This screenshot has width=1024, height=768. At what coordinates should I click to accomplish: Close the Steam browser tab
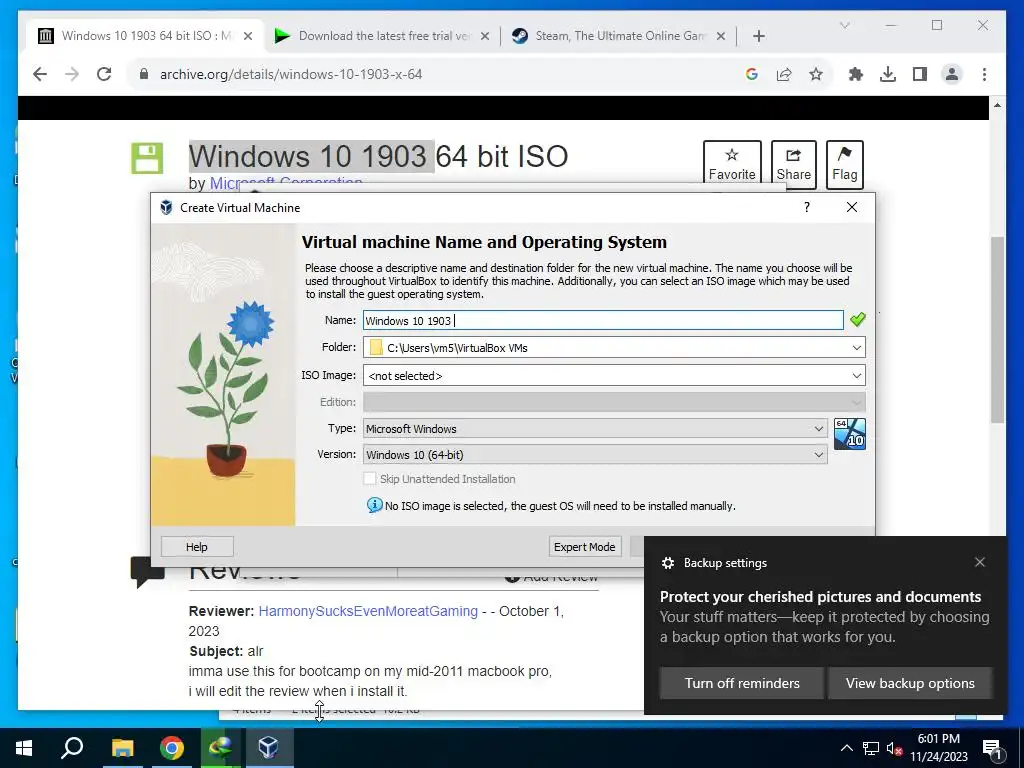(720, 36)
